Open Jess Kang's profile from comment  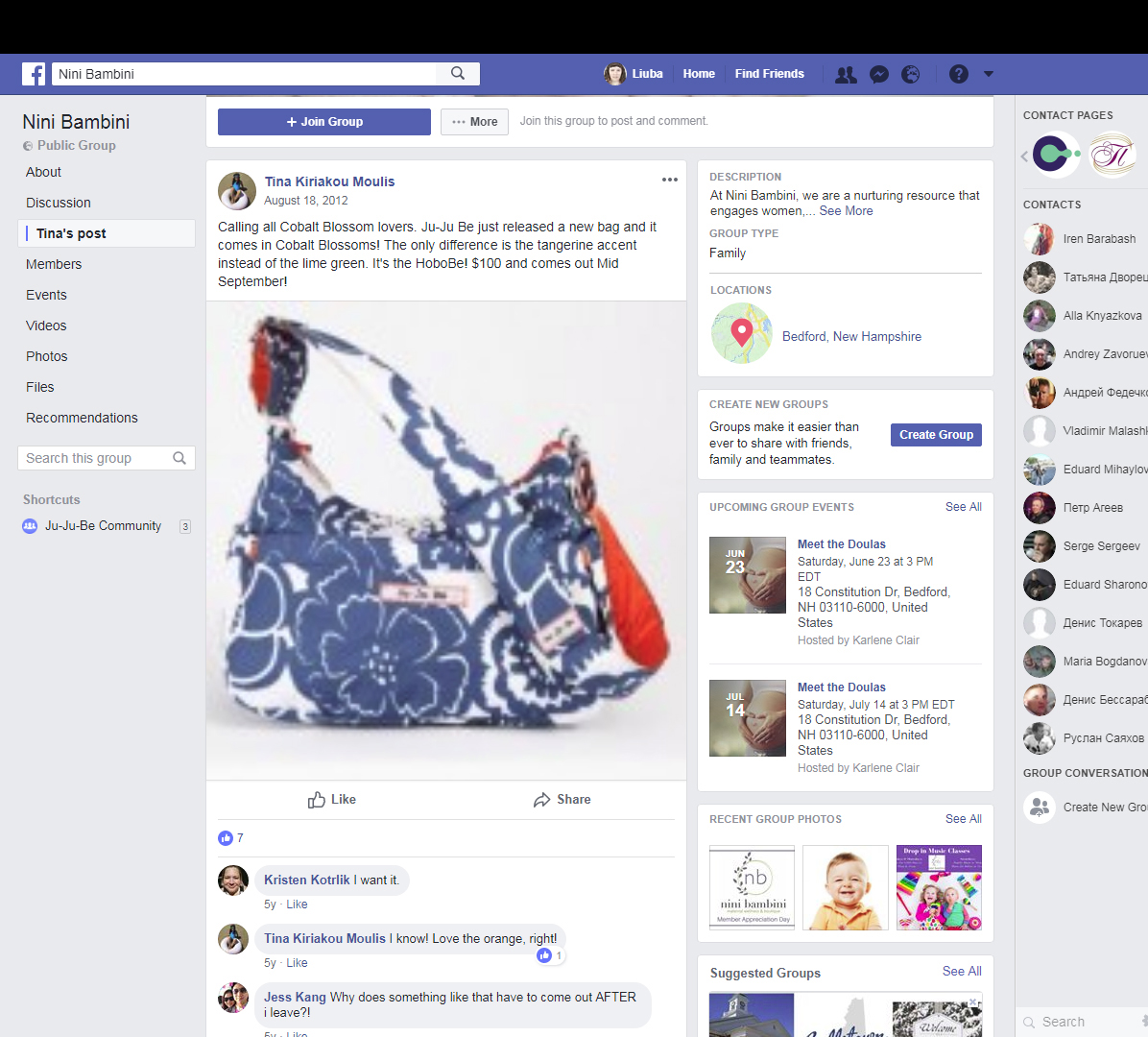(295, 998)
